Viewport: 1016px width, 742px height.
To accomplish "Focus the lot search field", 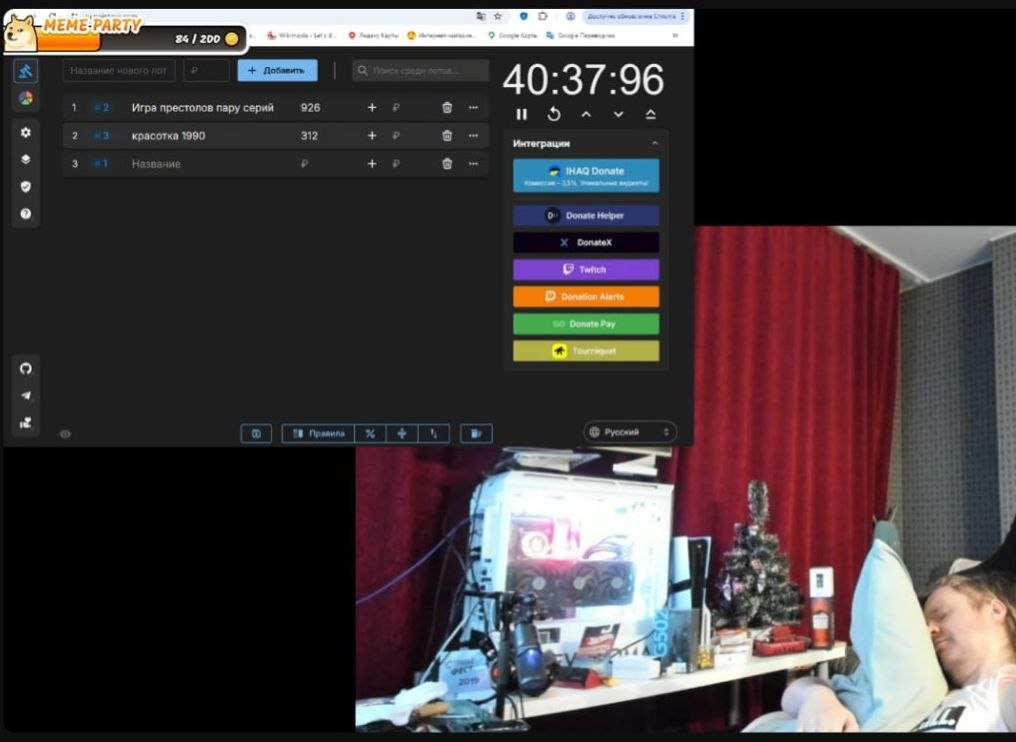I will [421, 71].
